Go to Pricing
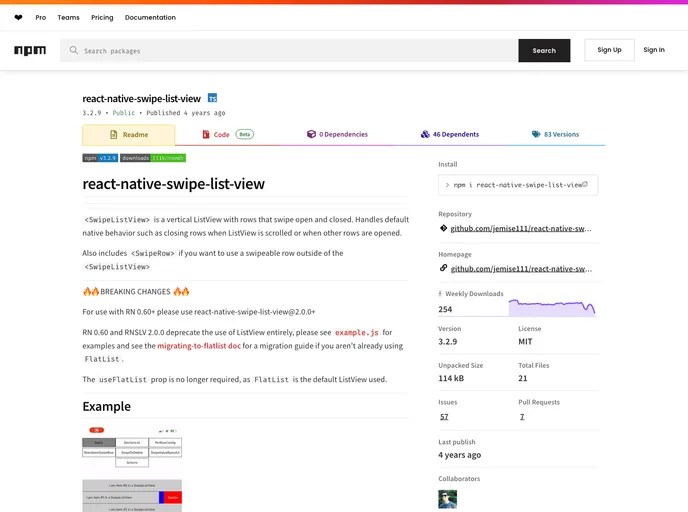The width and height of the screenshot is (688, 512). tap(102, 18)
